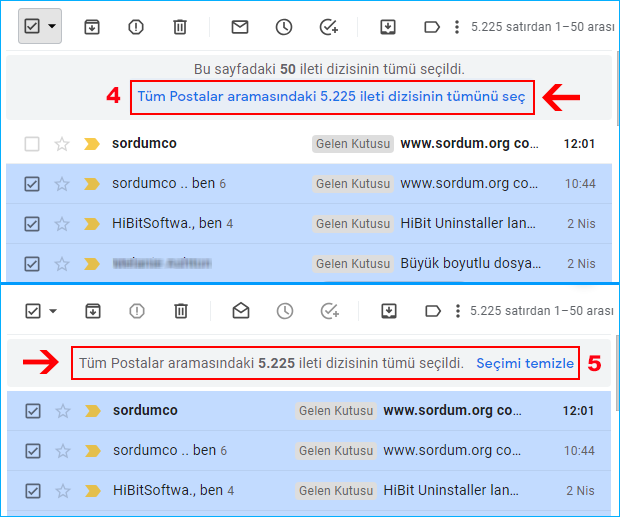Image resolution: width=620 pixels, height=517 pixels.
Task: Uncheck the HiBitSoftwa. row in the upper list
Action: pos(32,224)
